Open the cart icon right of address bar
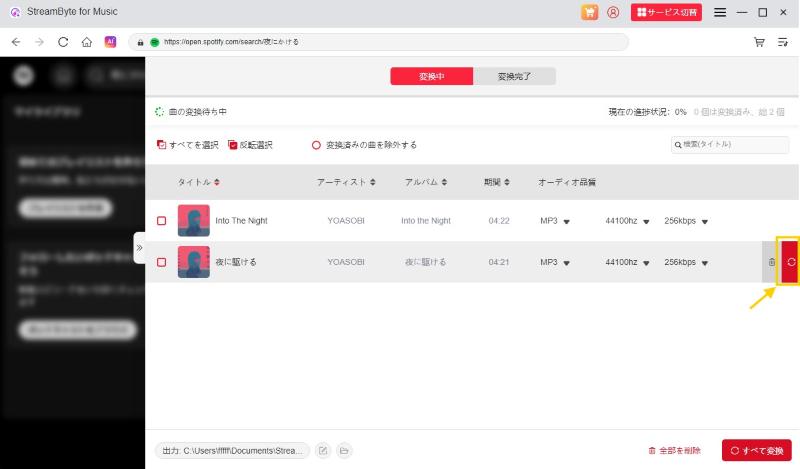 (759, 42)
